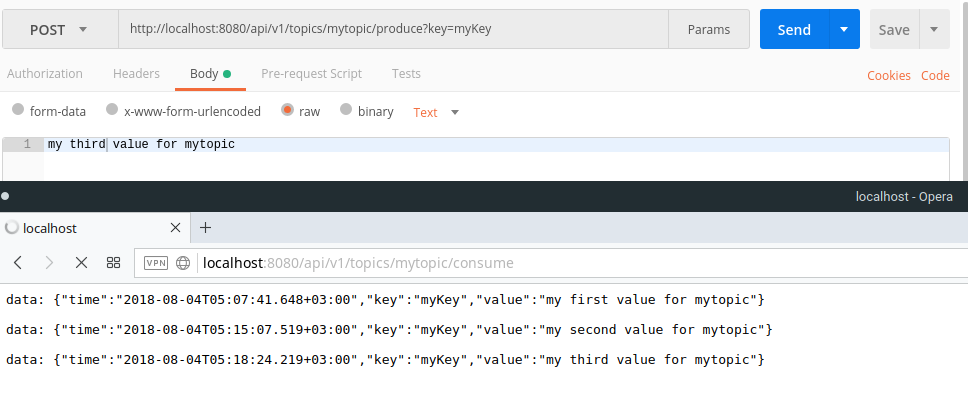Open a new tab with plus icon
Screen dimensions: 968x403
[206, 227]
